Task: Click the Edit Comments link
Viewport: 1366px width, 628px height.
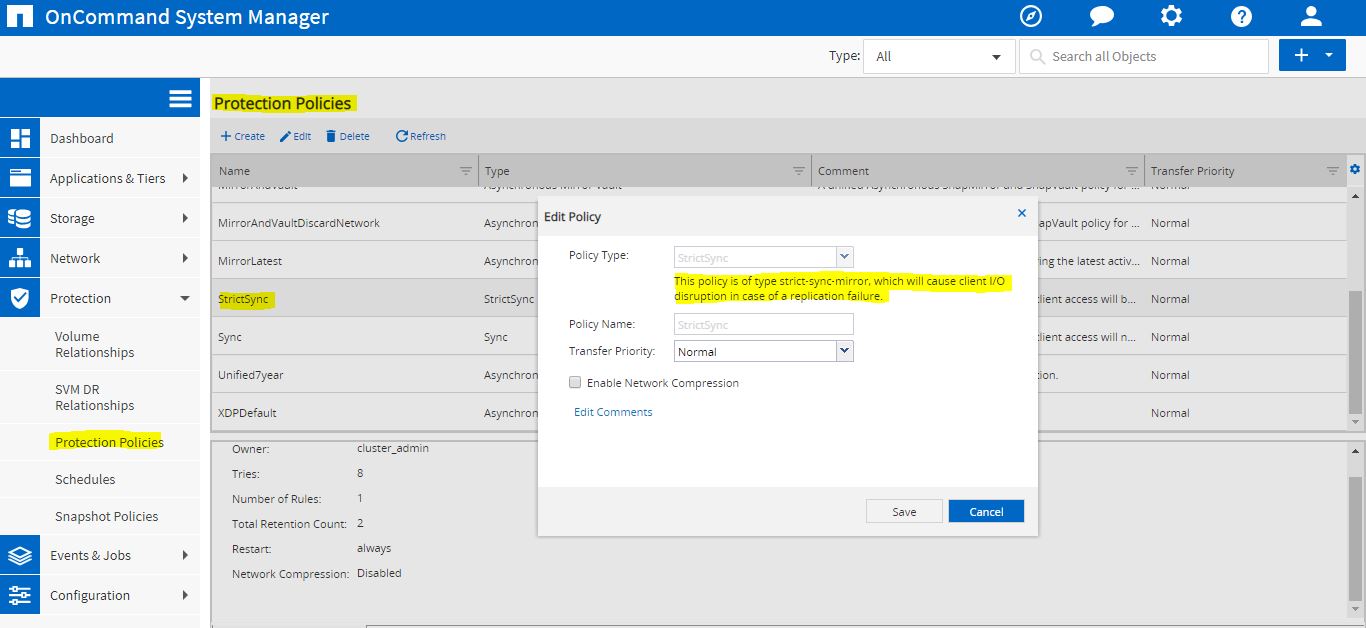Action: coord(612,411)
